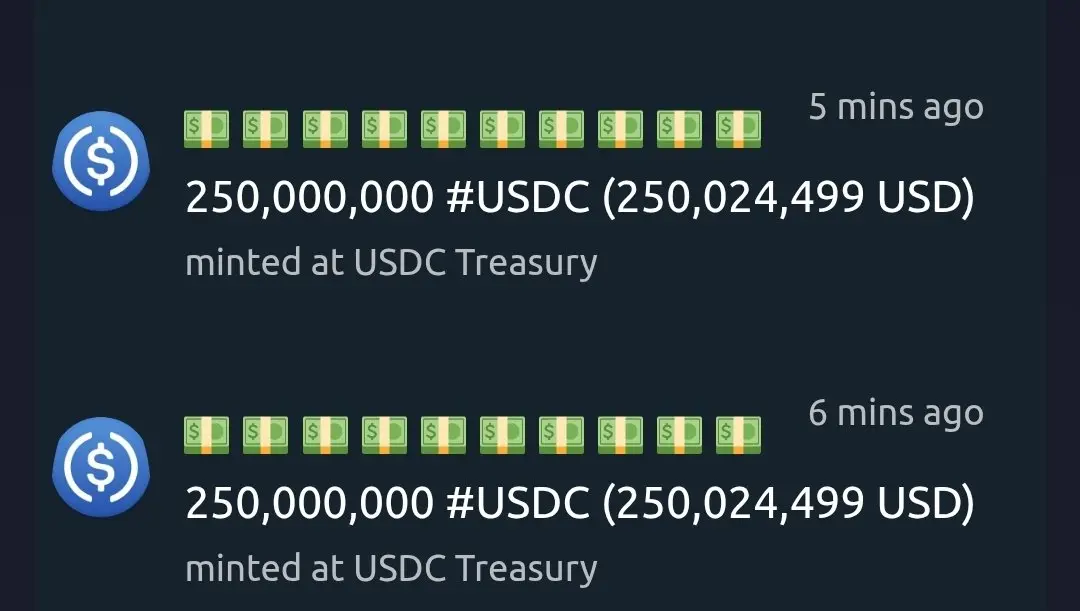Open #USDC hashtag in the 5 mins ago alert
This screenshot has width=1080, height=611.
click(x=518, y=197)
